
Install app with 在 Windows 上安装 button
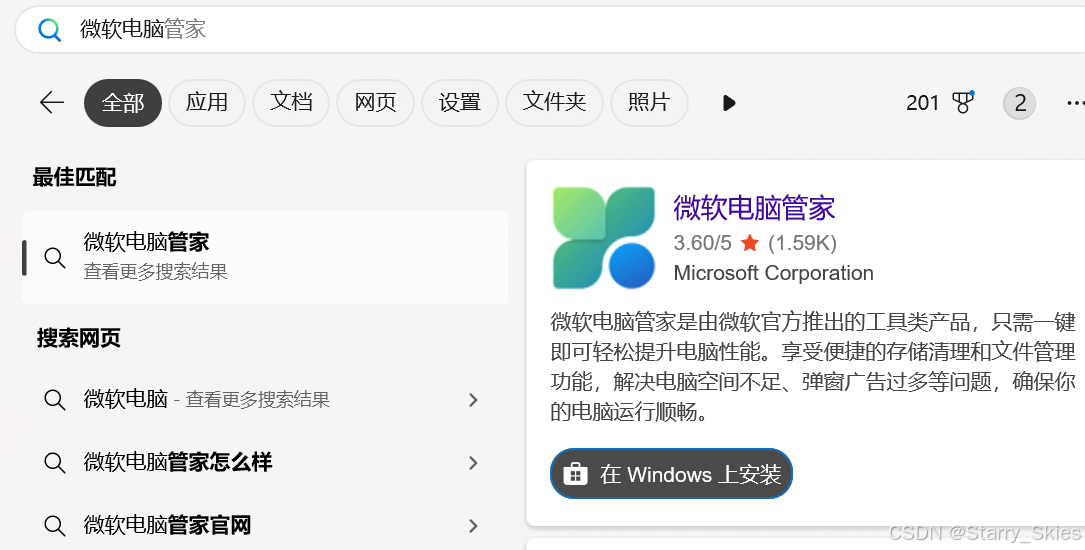671,474
